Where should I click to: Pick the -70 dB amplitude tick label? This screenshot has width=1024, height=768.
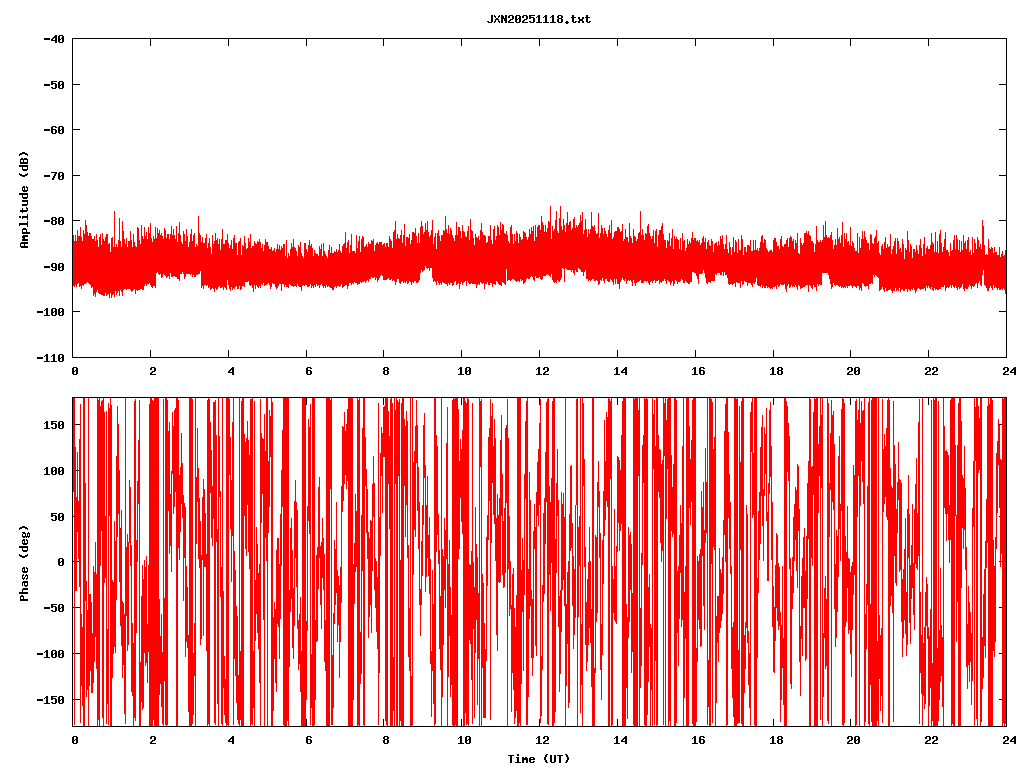coord(54,175)
